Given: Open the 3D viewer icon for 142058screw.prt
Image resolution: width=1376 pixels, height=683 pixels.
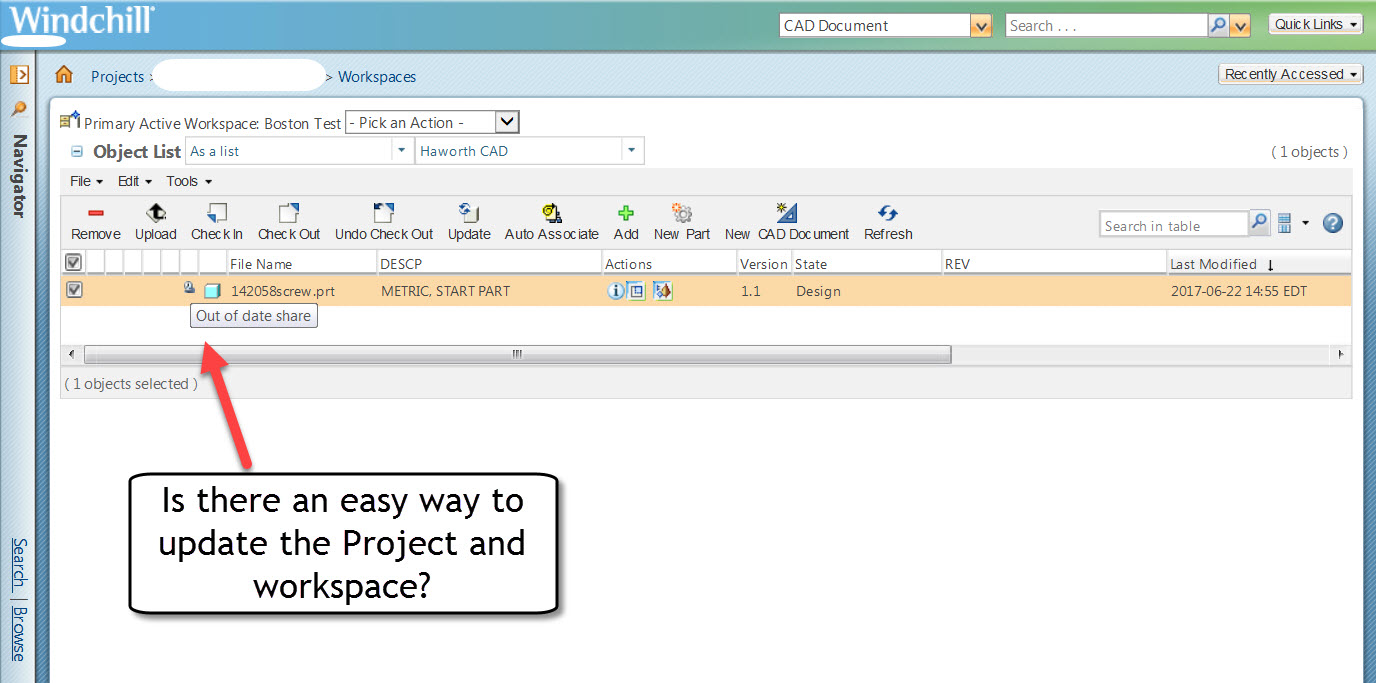Looking at the screenshot, I should [x=662, y=291].
